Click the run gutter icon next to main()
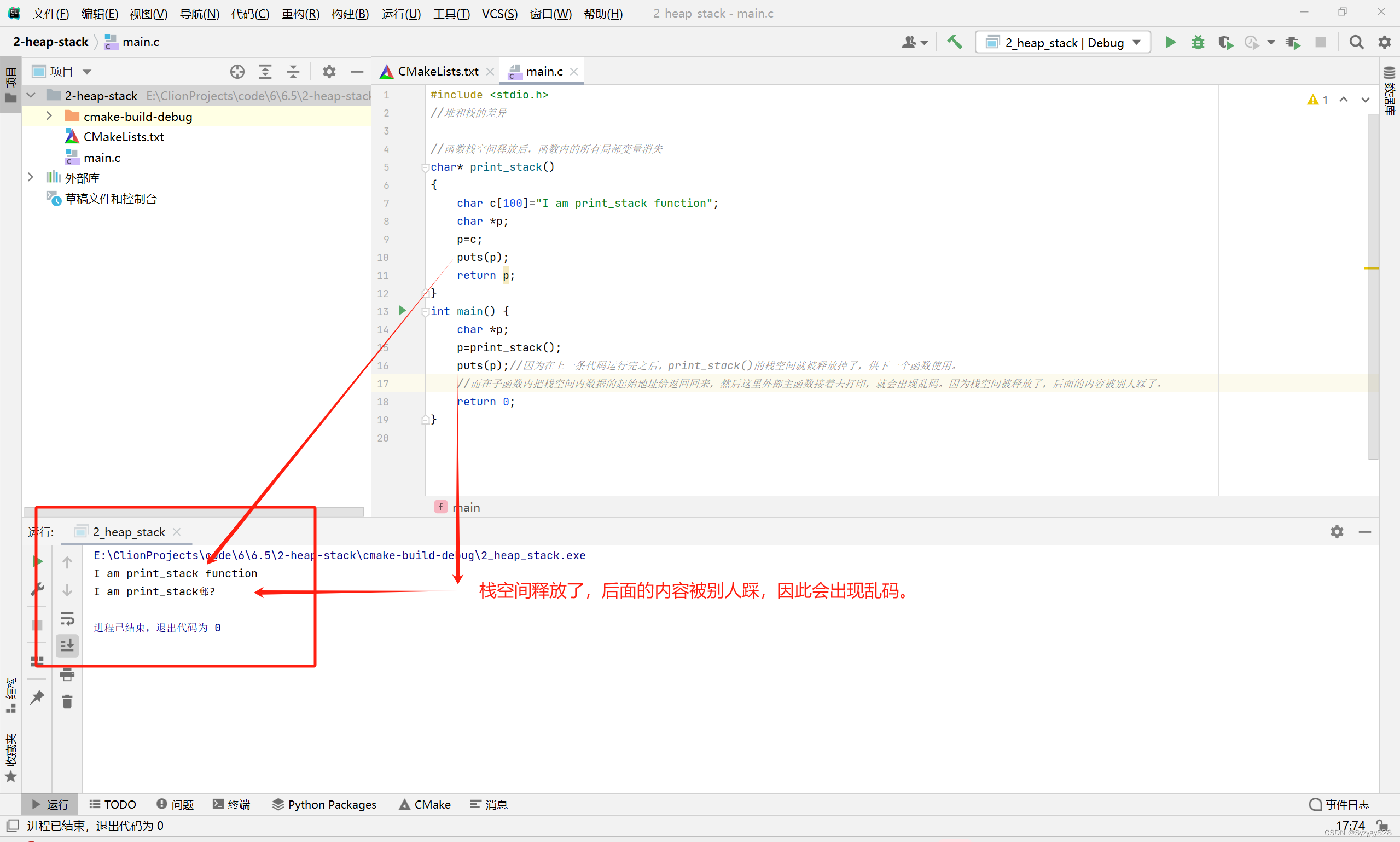 403,310
